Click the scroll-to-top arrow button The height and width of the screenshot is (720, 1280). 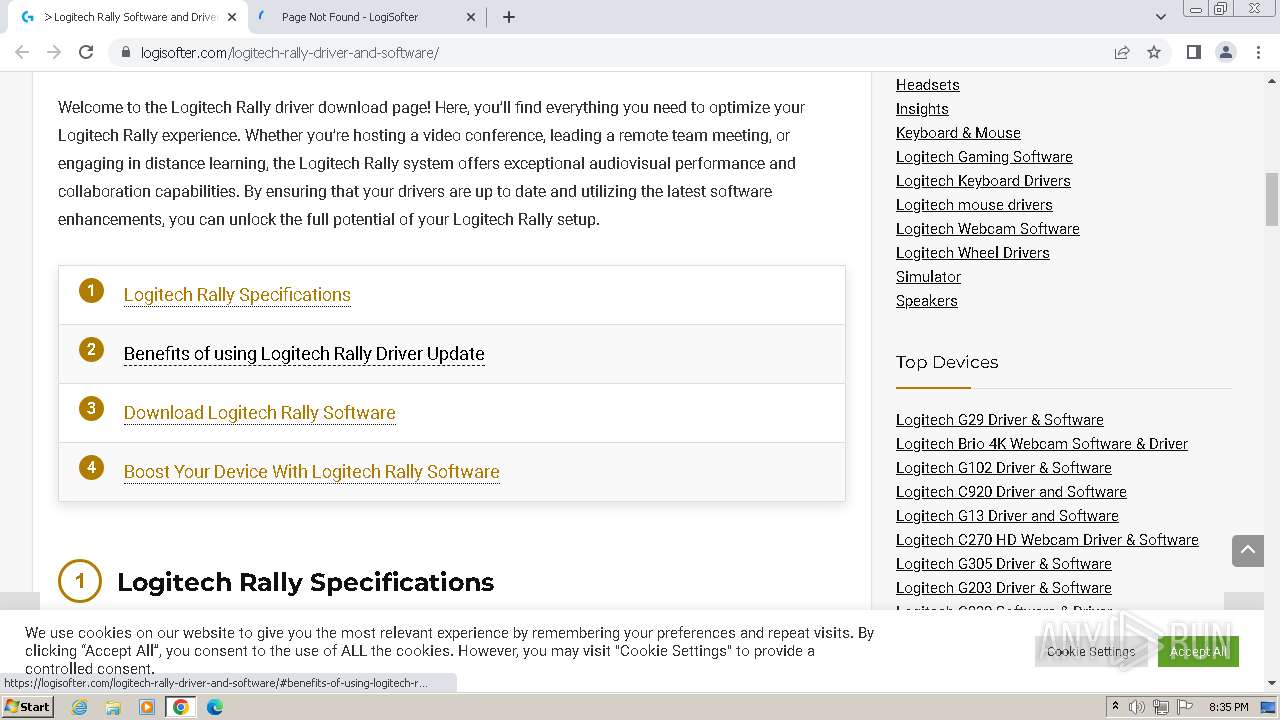click(1248, 550)
